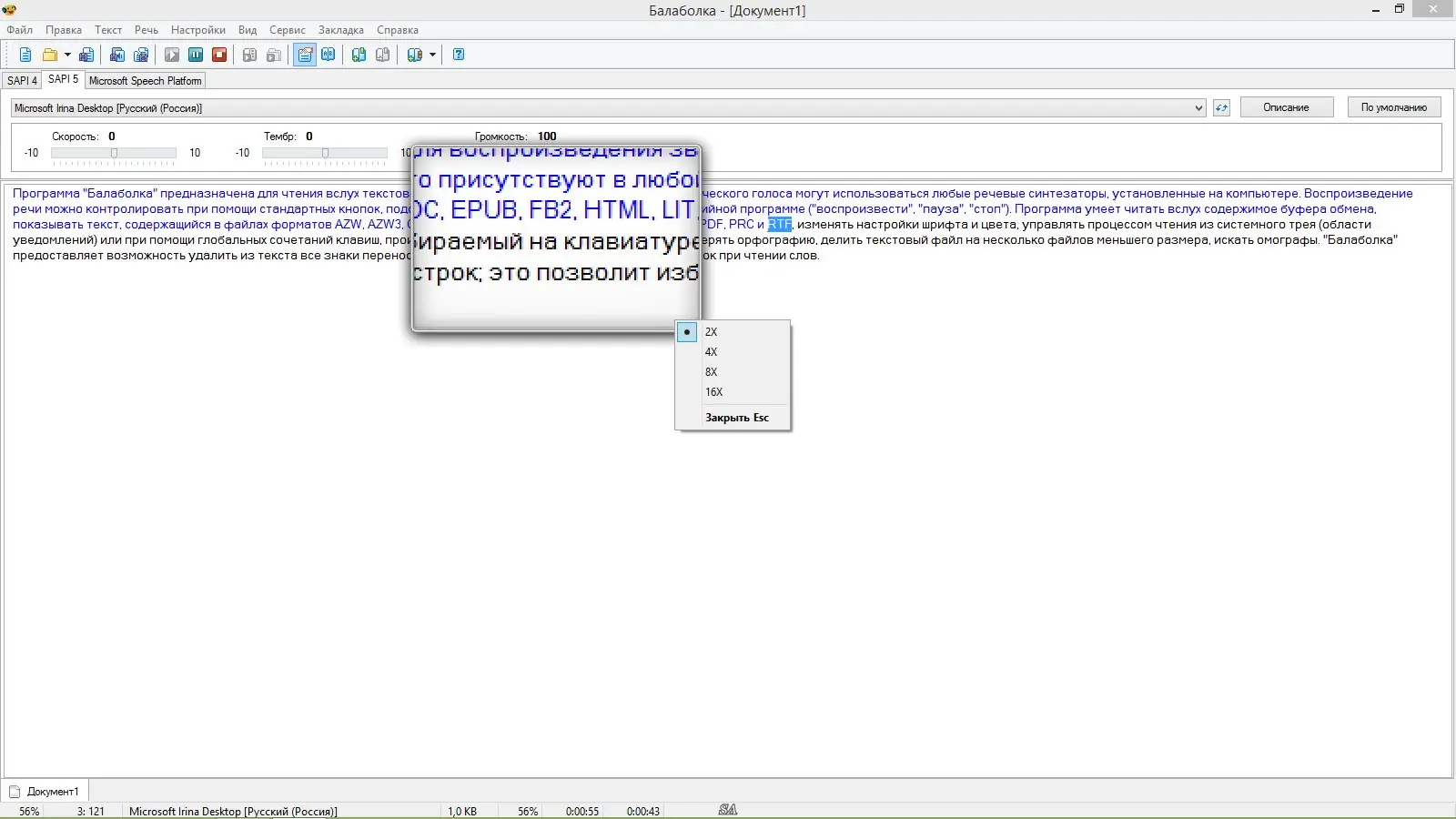Click the Тембр pitch slider
Image resolution: width=1456 pixels, height=819 pixels.
point(325,154)
